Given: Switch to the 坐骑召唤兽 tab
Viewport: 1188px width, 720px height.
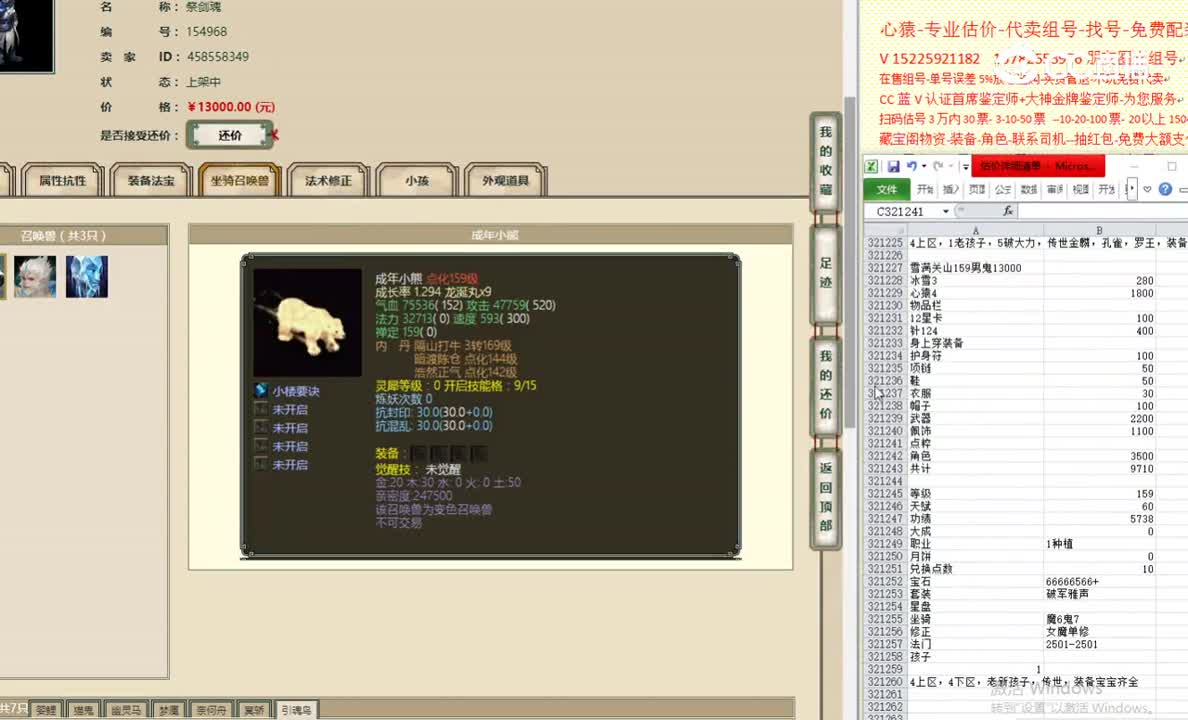Looking at the screenshot, I should pos(239,181).
